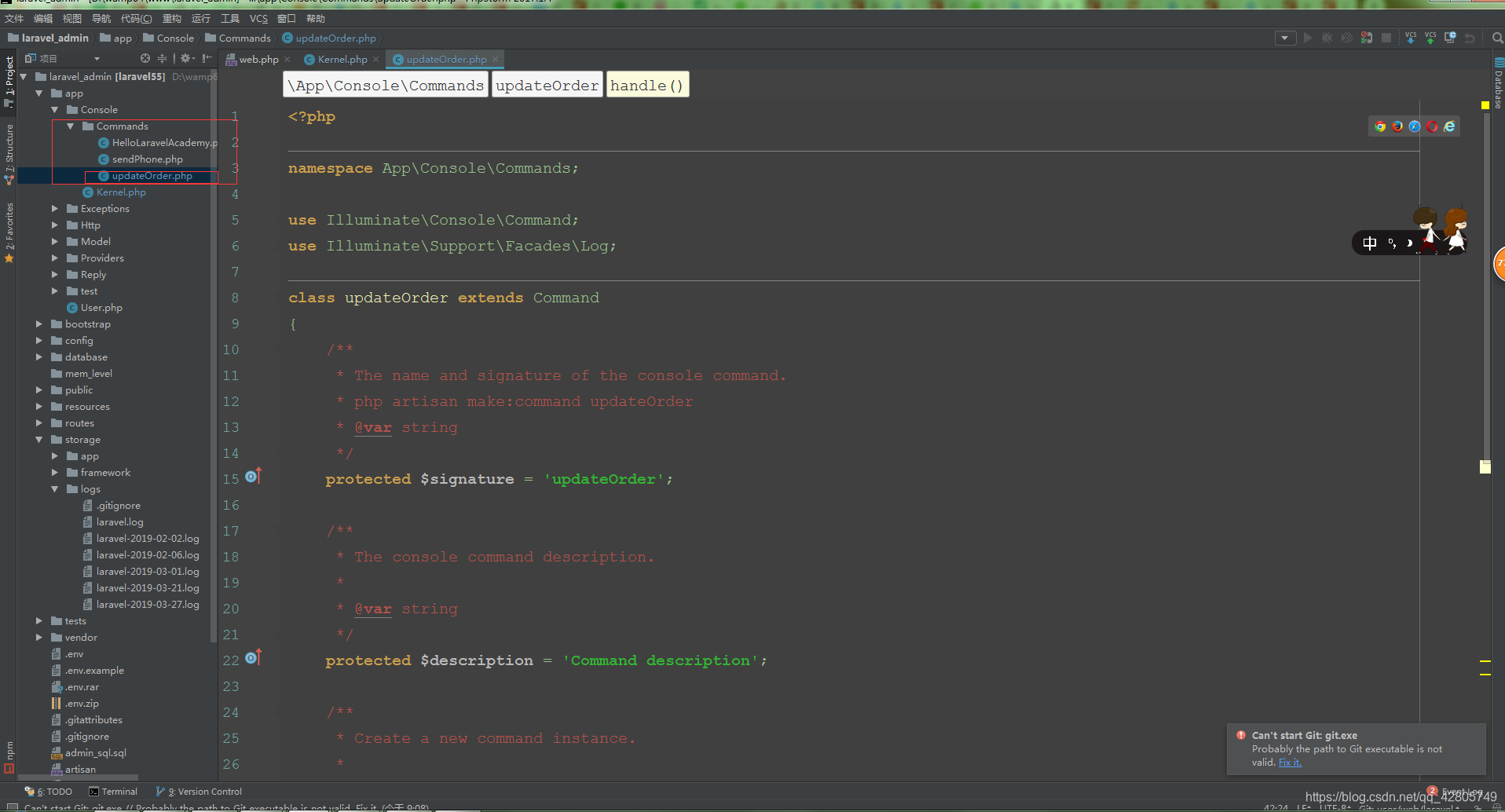Toggle PHP debug connection listening icon
1505x812 pixels.
tap(1367, 38)
